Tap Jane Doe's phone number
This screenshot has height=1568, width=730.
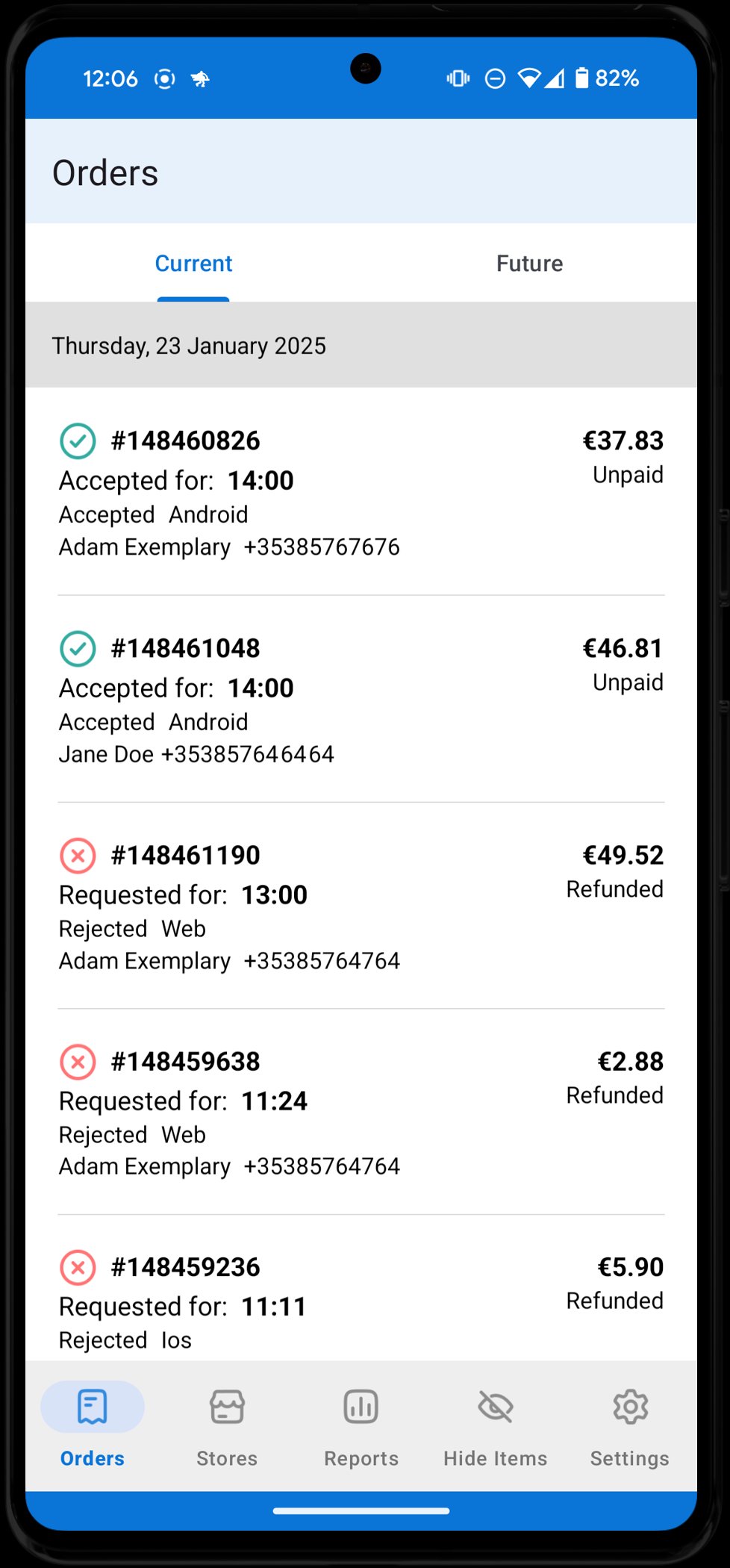pos(248,755)
